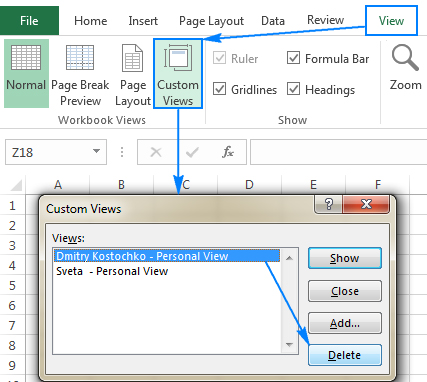
Task: Click the fx insert function icon
Action: (228, 152)
